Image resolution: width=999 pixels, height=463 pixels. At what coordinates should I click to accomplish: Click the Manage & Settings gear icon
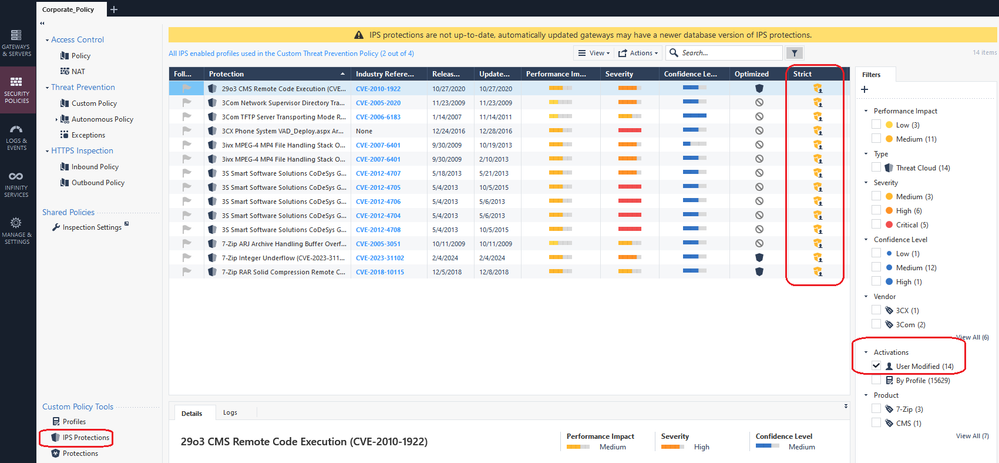(x=16, y=229)
